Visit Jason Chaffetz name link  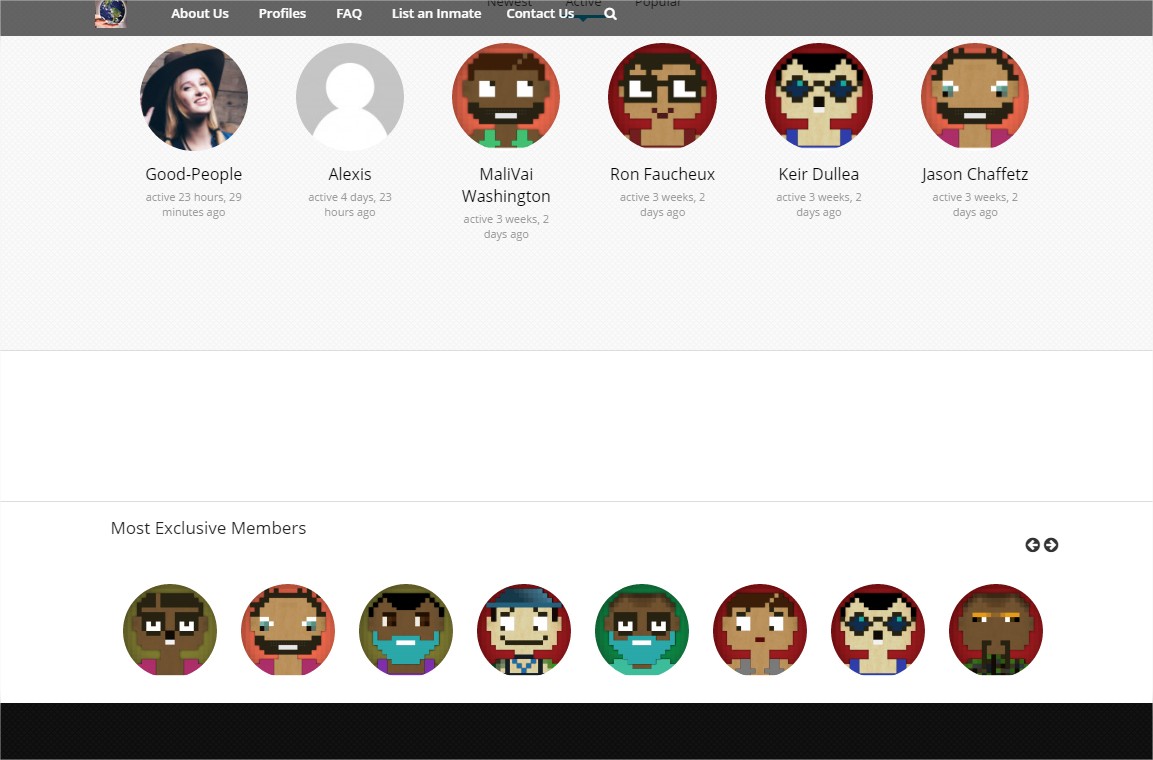[x=975, y=174]
